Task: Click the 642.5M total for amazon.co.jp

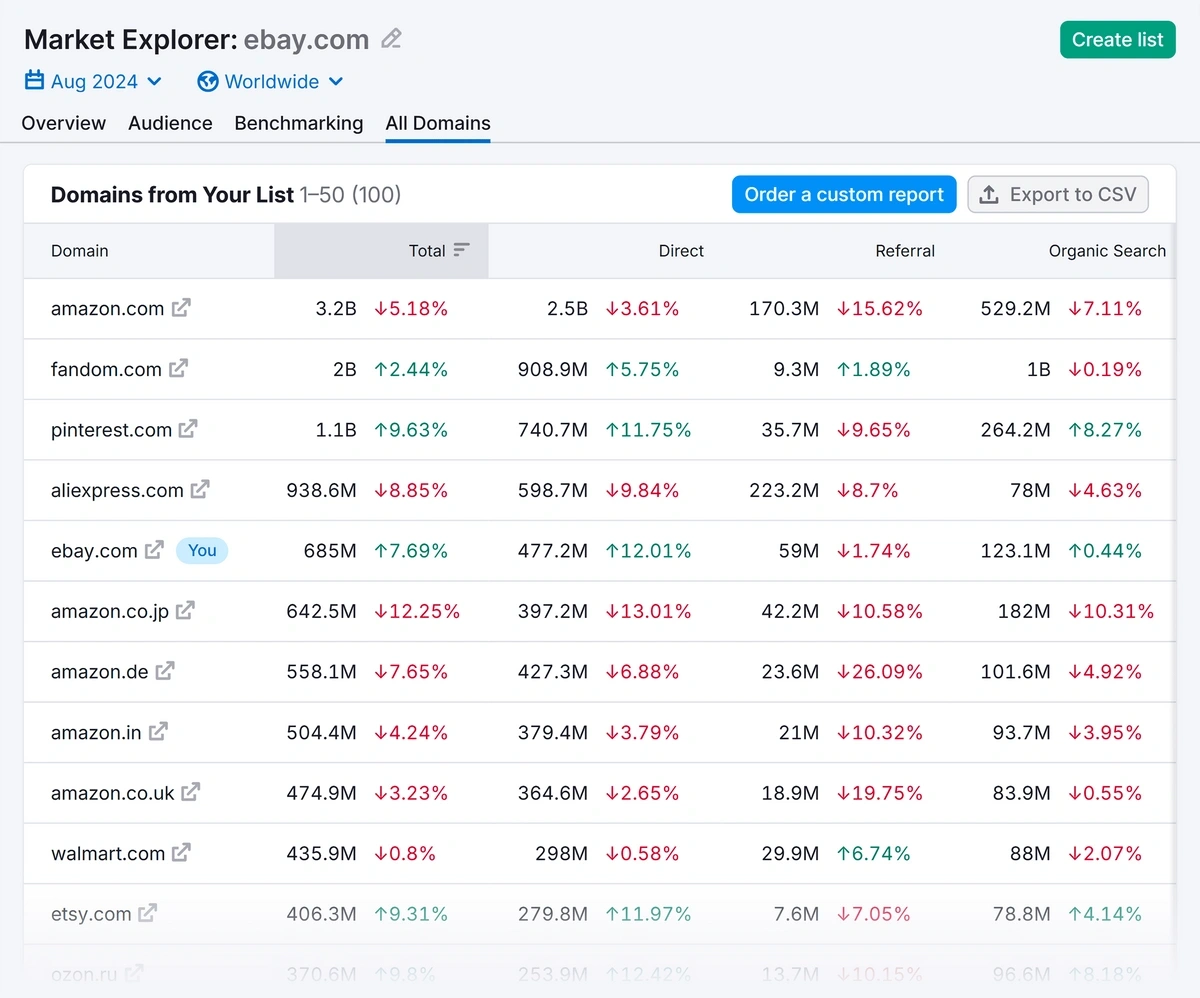Action: pos(321,611)
